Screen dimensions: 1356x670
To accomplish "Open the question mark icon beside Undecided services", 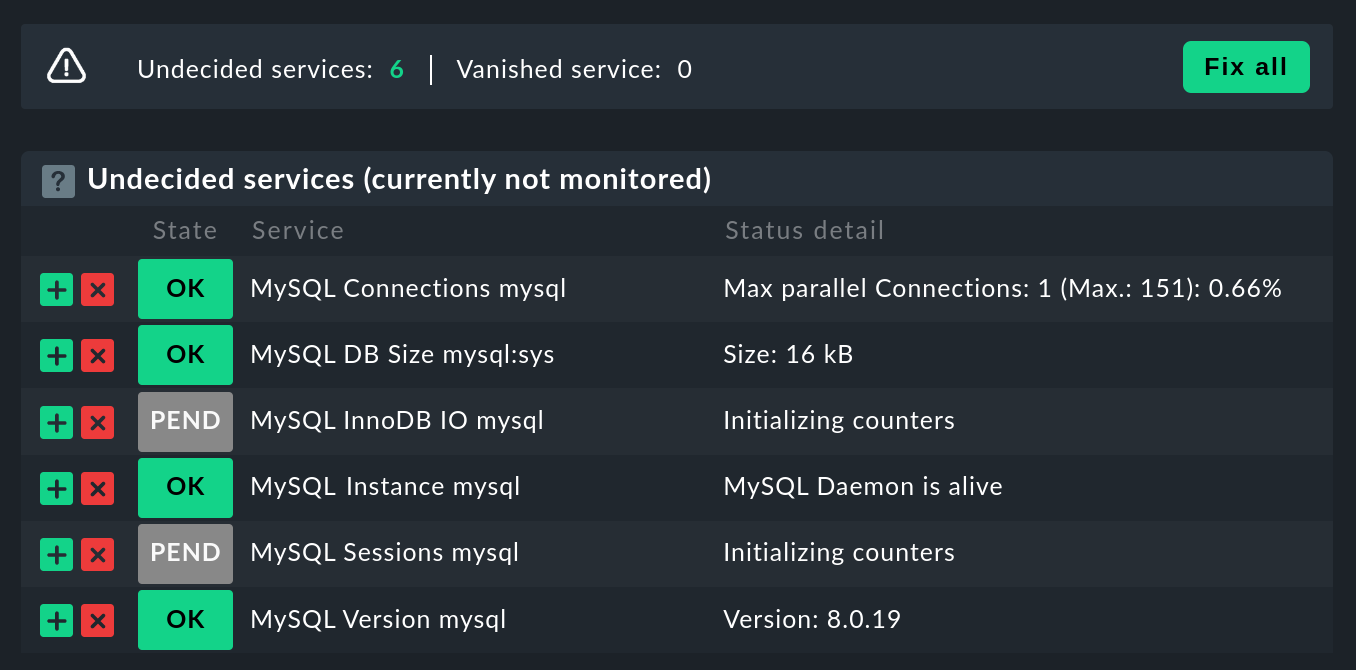I will tap(58, 181).
